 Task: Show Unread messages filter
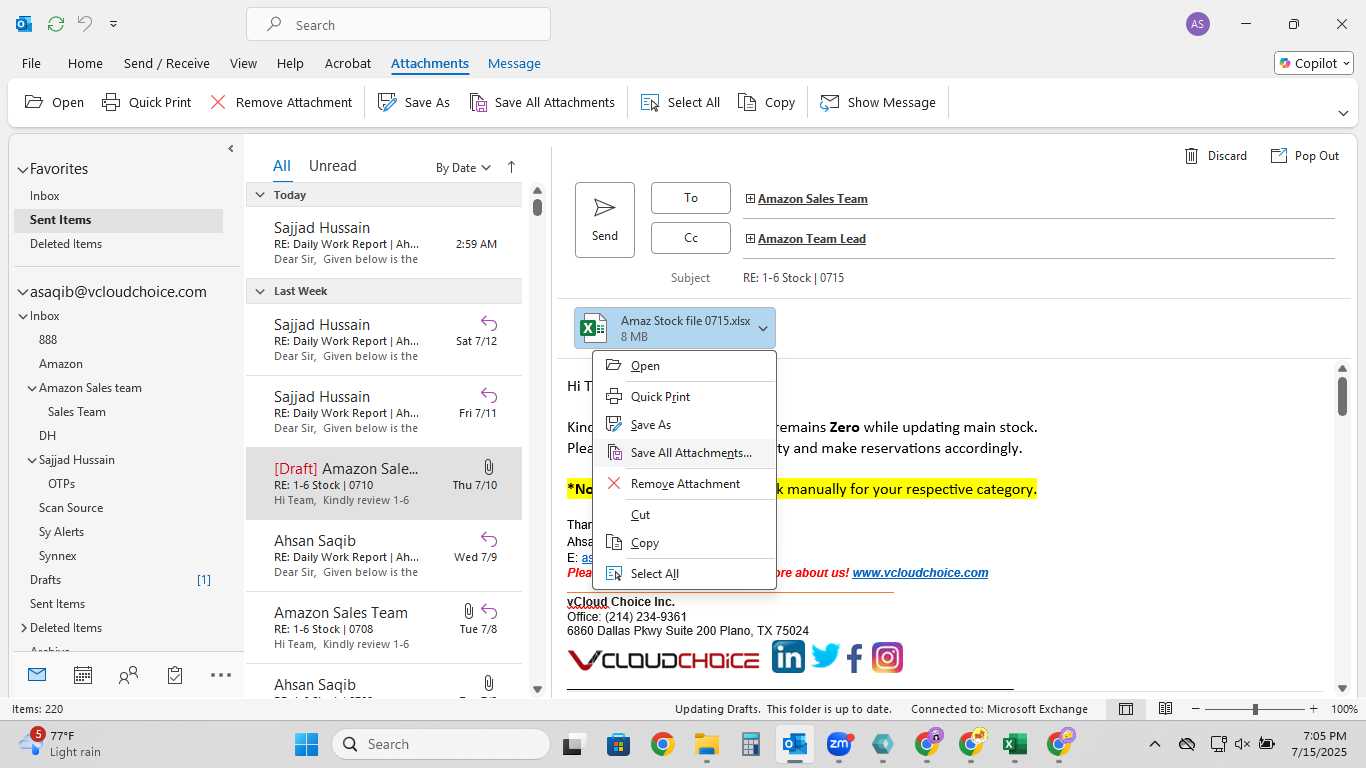pyautogui.click(x=332, y=166)
